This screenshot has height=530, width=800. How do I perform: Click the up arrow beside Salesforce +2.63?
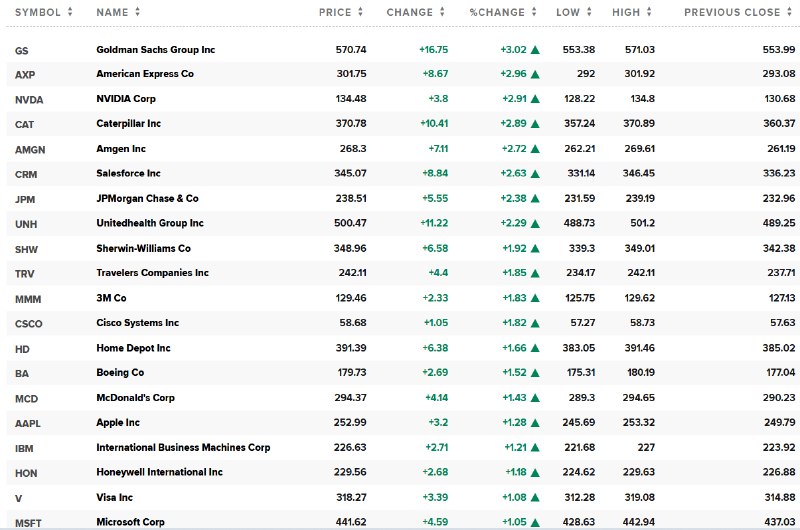click(535, 173)
